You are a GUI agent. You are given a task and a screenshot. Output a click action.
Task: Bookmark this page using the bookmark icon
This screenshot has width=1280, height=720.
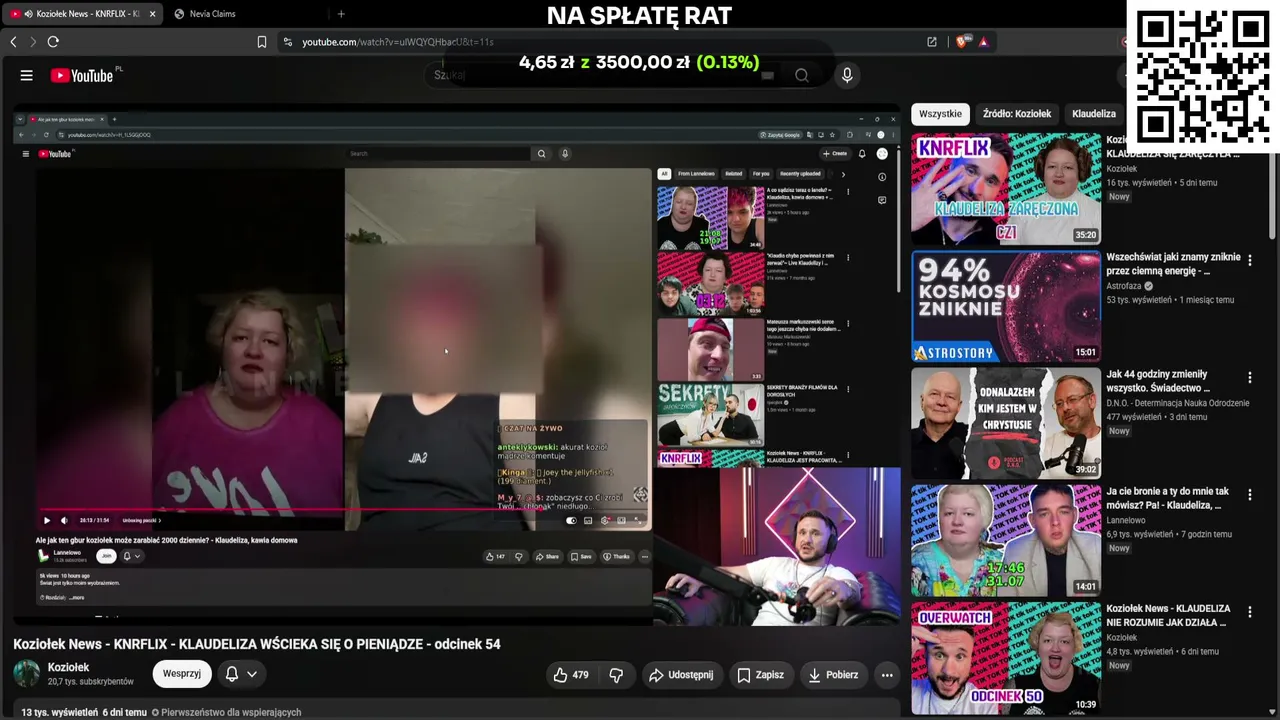pyautogui.click(x=262, y=42)
